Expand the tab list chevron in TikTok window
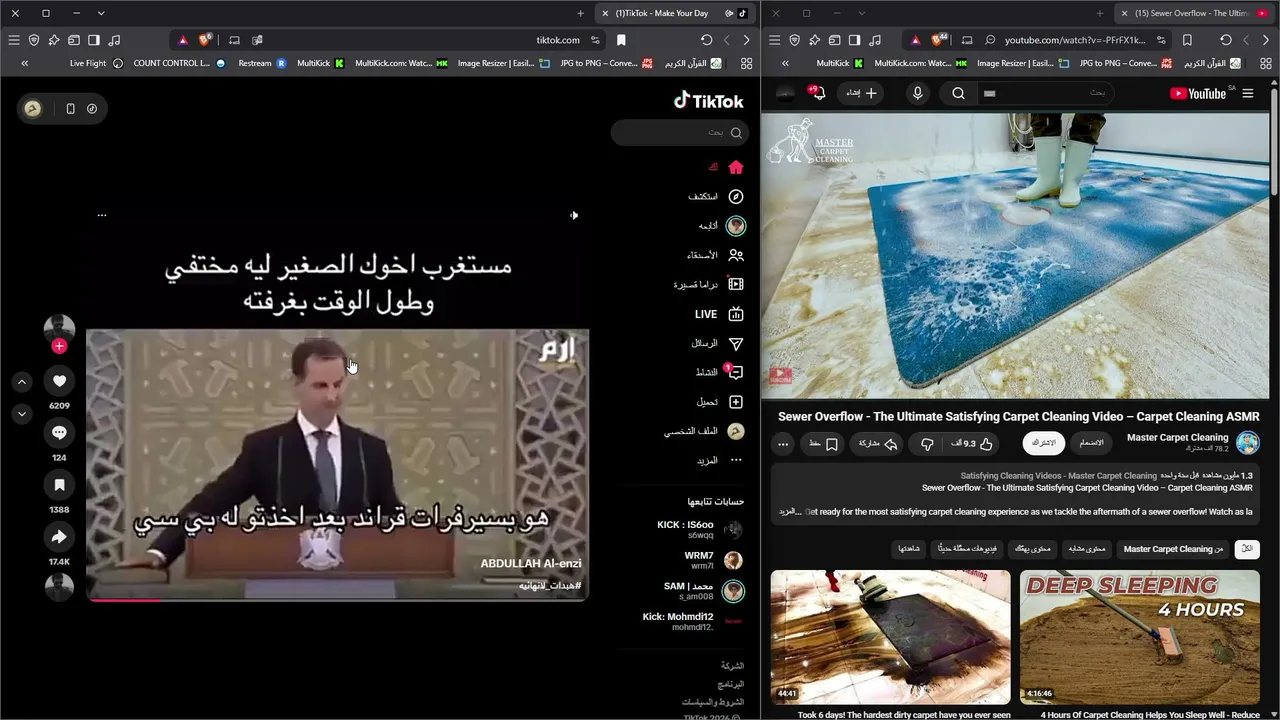Viewport: 1280px width, 720px height. [101, 13]
